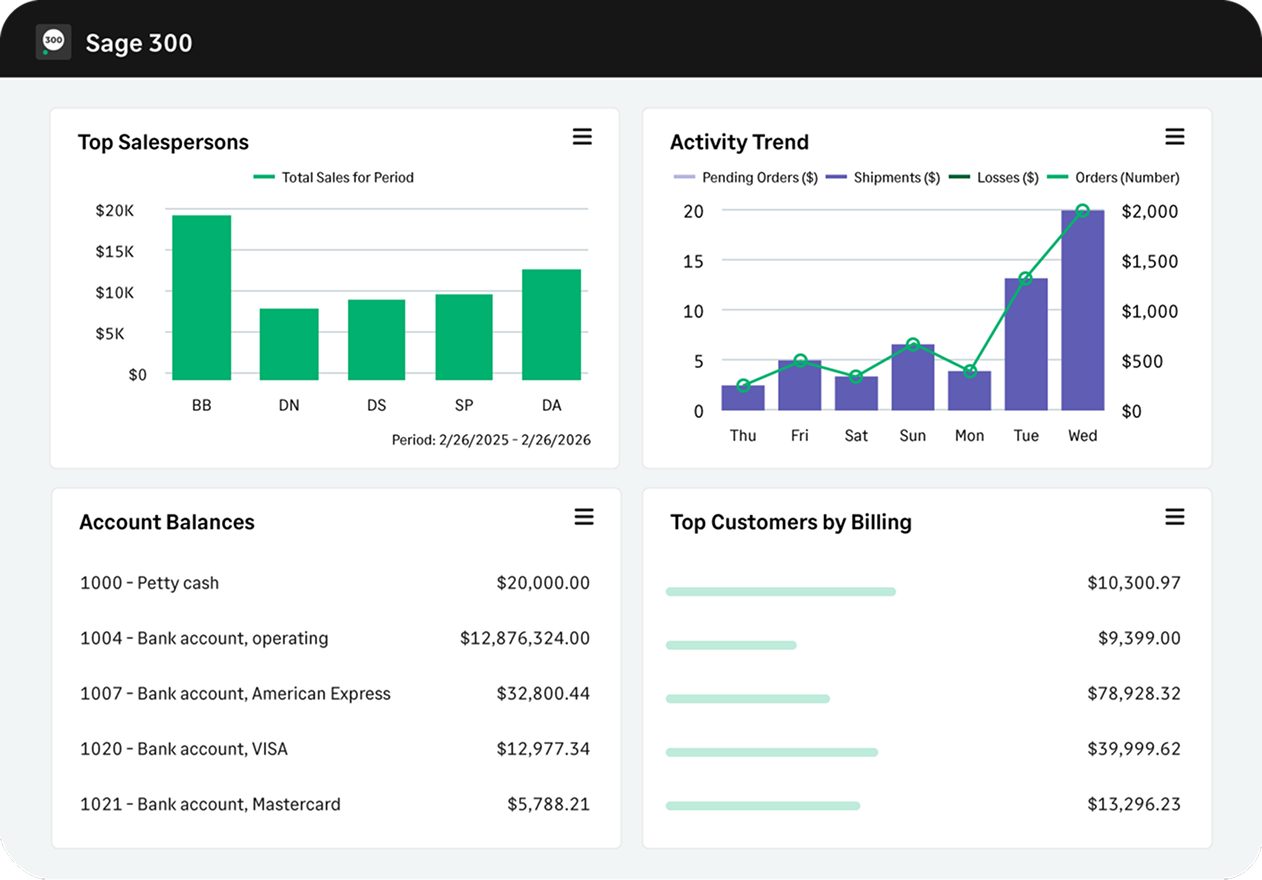The image size is (1262, 880).
Task: Click the Wed shipments bar
Action: tap(1083, 310)
